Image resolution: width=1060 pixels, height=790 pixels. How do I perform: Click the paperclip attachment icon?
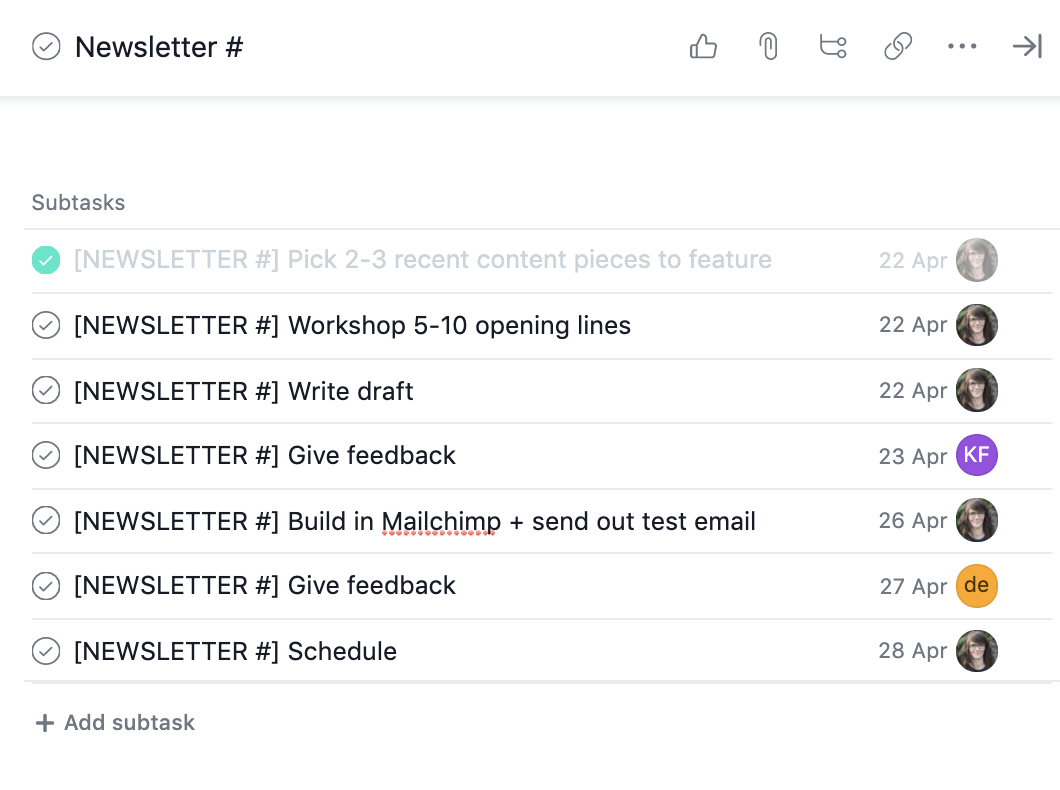[768, 47]
